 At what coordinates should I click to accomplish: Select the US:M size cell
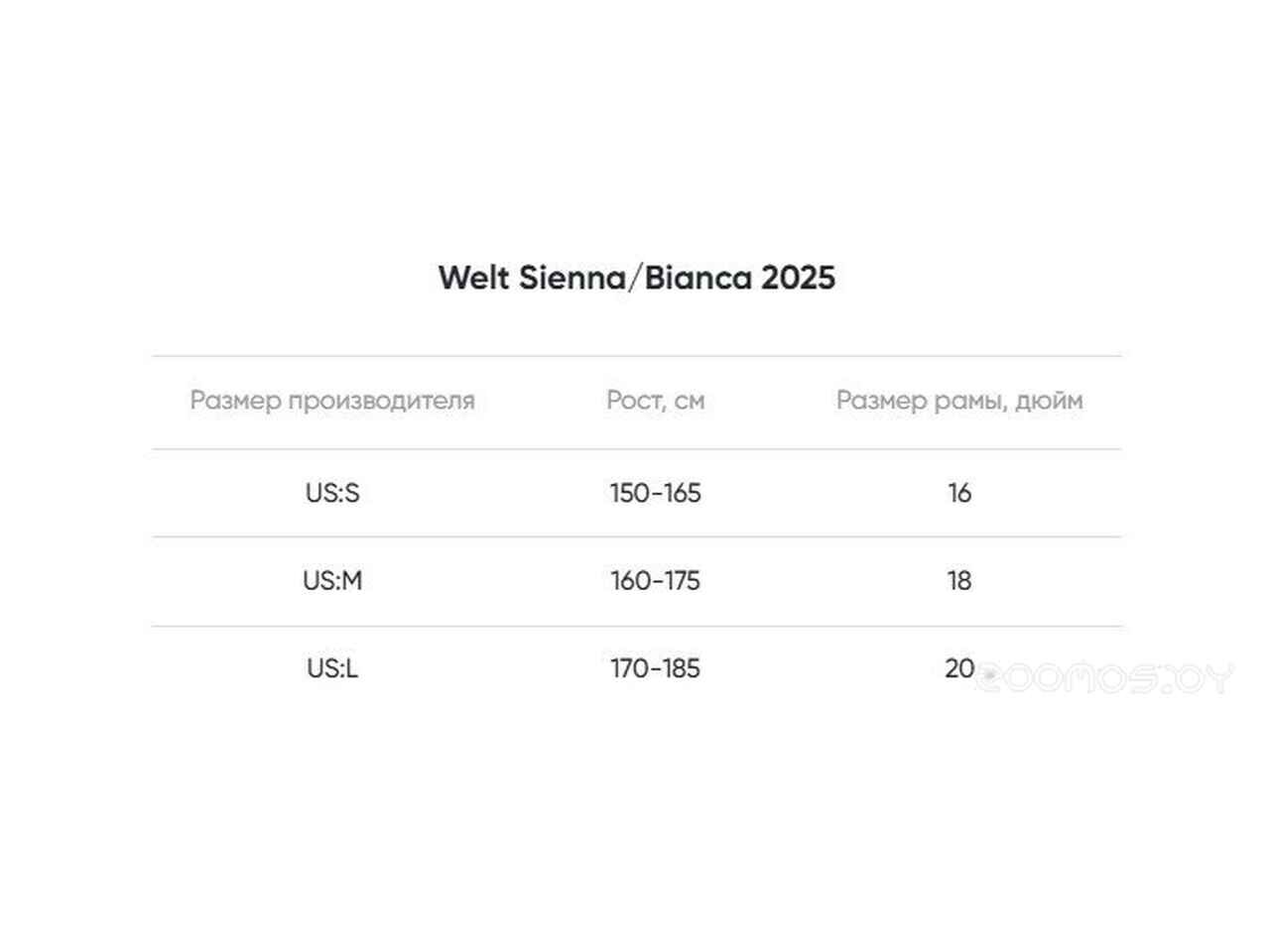[332, 581]
